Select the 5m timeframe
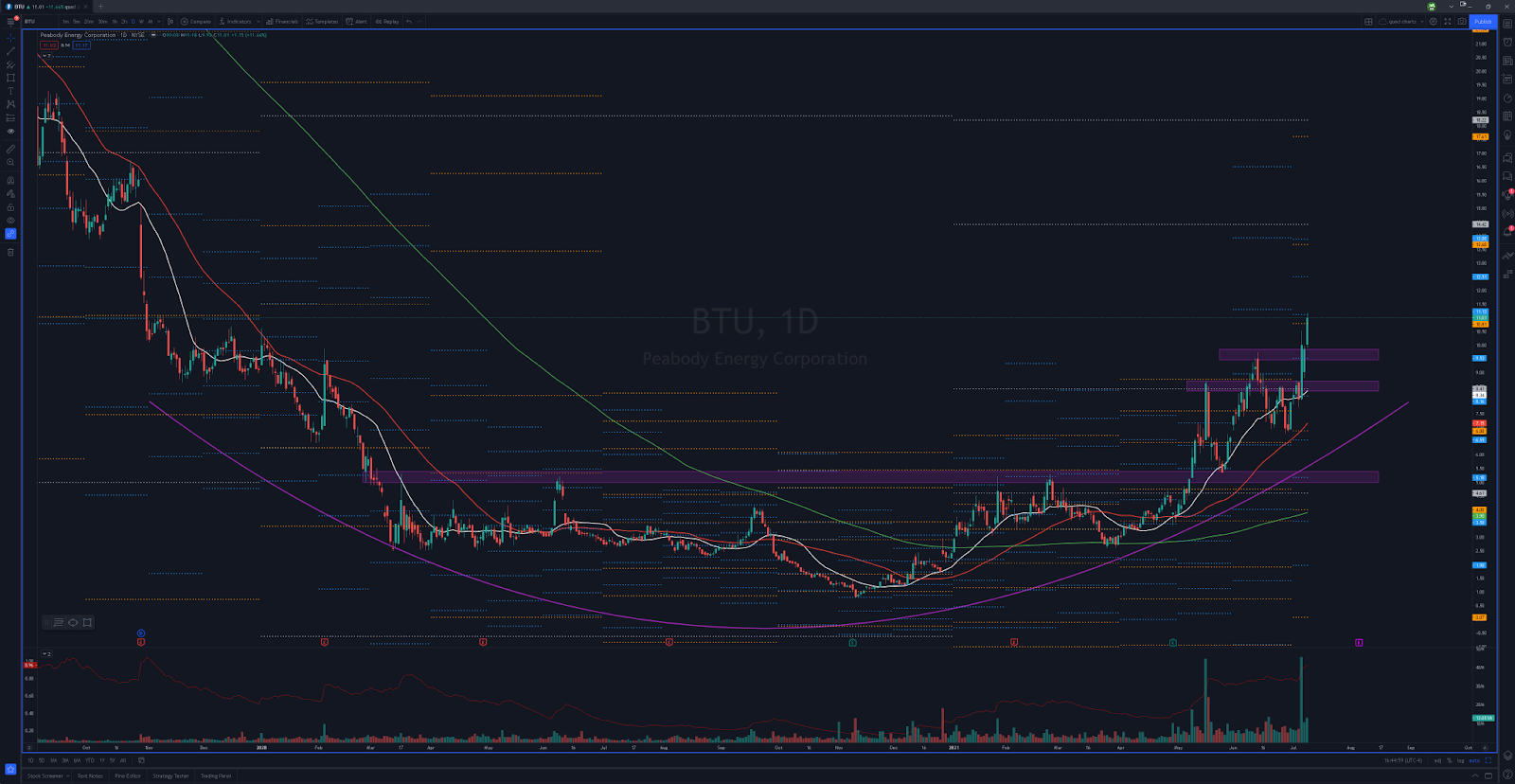 [77, 21]
